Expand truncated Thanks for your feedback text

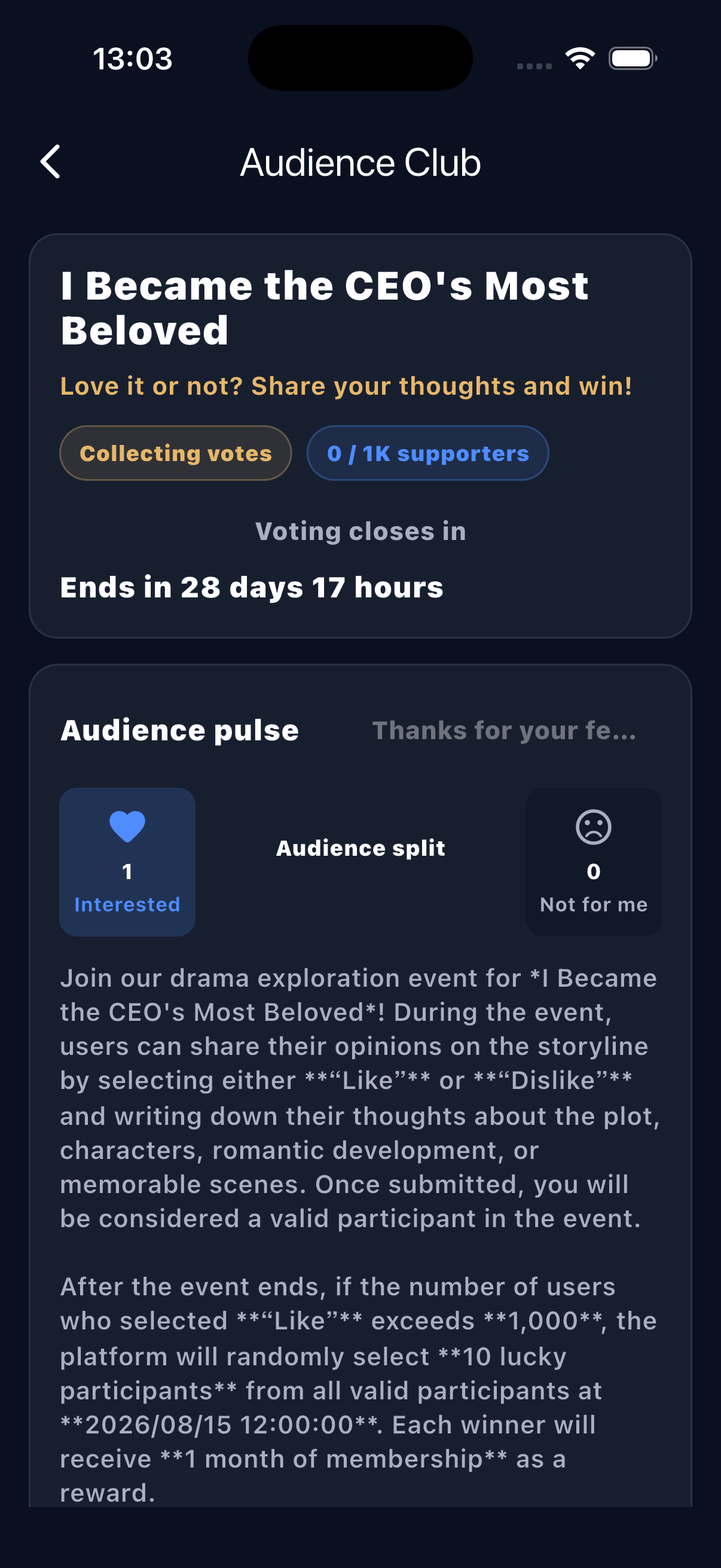coord(504,730)
